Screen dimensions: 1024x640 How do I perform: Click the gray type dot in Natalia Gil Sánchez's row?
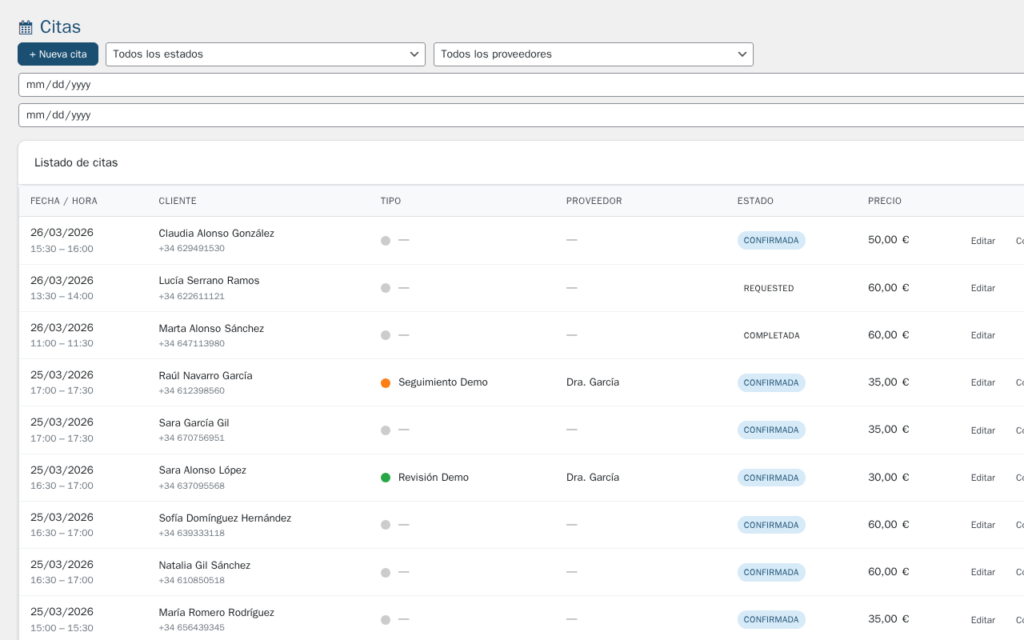(385, 572)
